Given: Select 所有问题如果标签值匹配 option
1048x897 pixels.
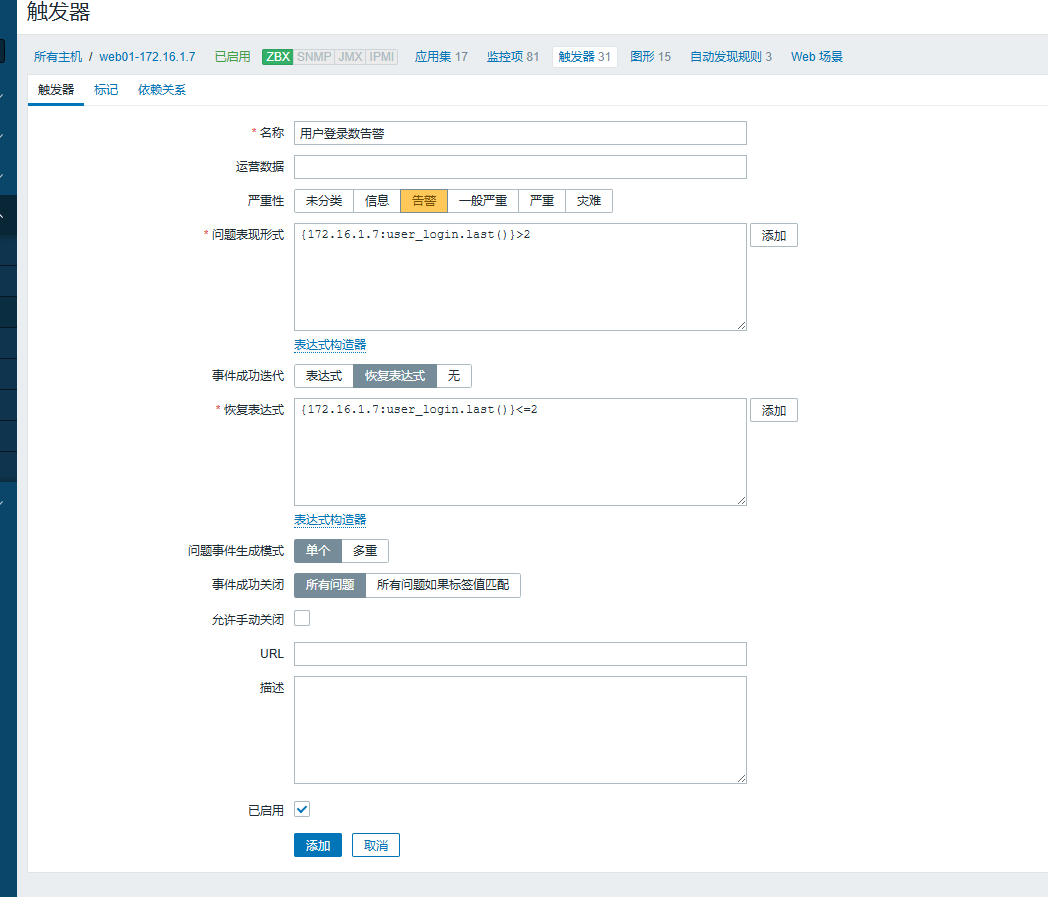Looking at the screenshot, I should coord(442,585).
